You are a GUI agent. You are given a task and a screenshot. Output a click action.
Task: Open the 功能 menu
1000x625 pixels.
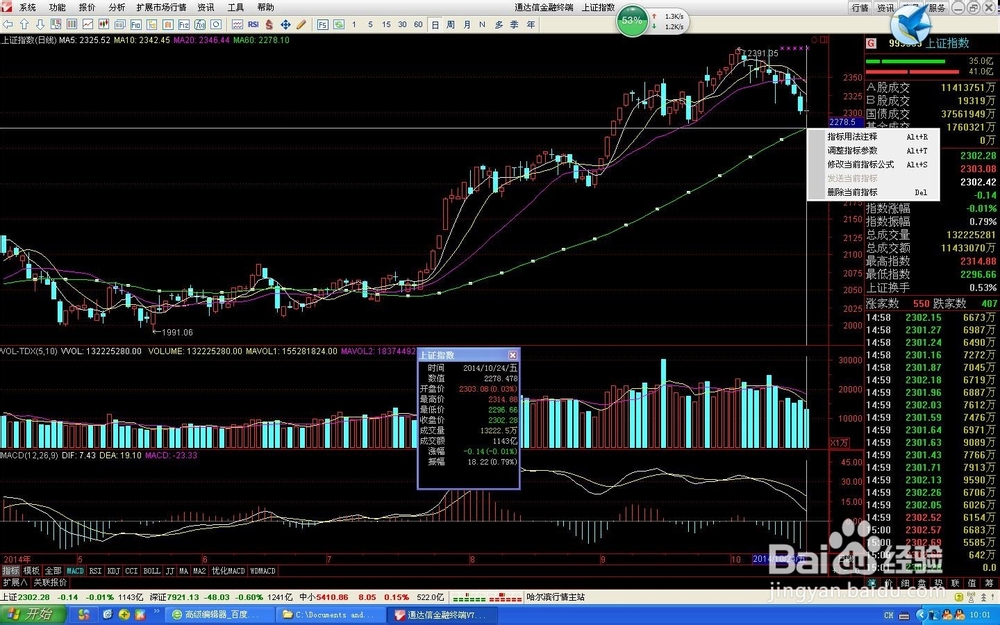pos(57,8)
